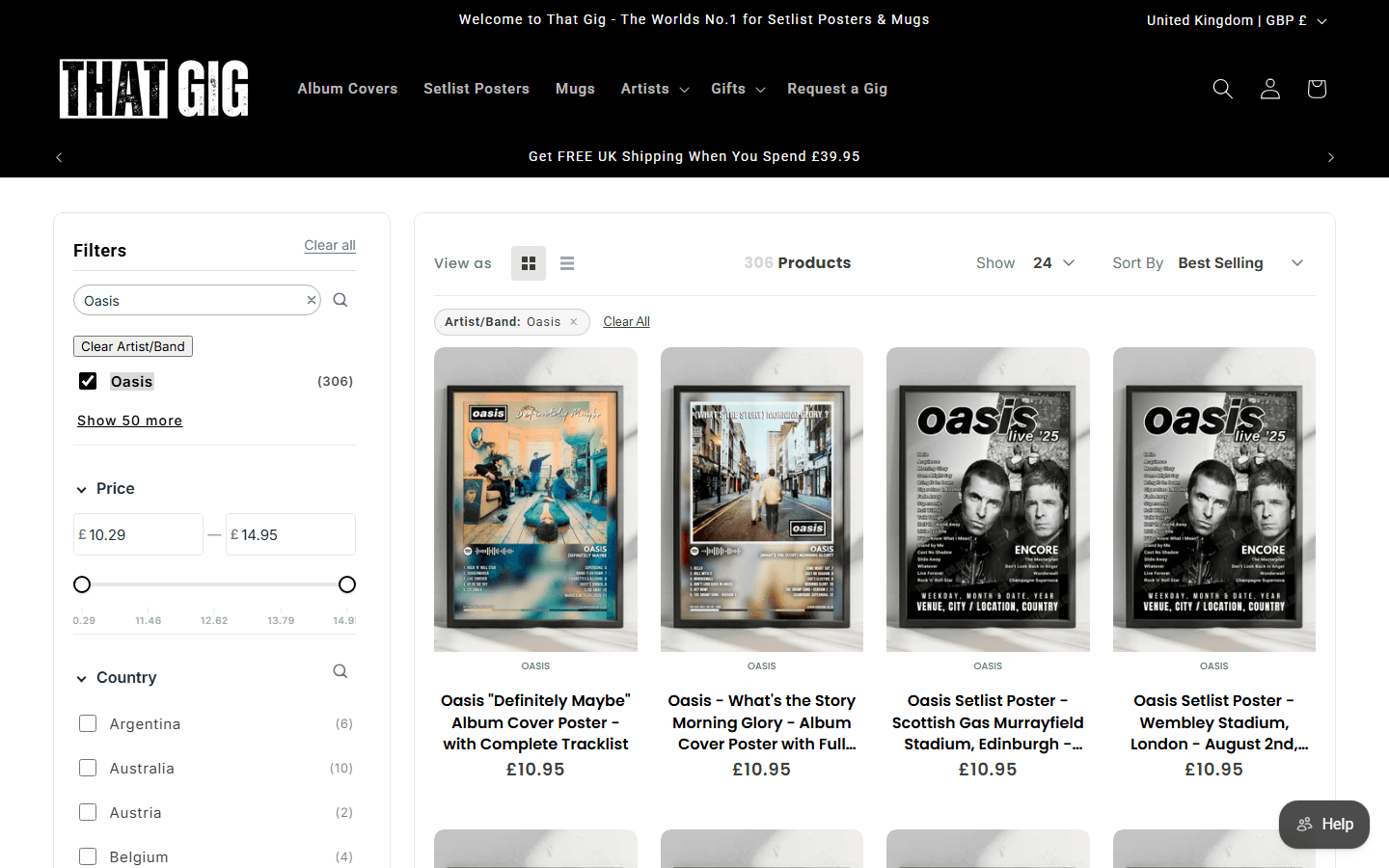This screenshot has height=868, width=1389.
Task: Expand the Gifts menu dropdown
Action: click(x=738, y=89)
